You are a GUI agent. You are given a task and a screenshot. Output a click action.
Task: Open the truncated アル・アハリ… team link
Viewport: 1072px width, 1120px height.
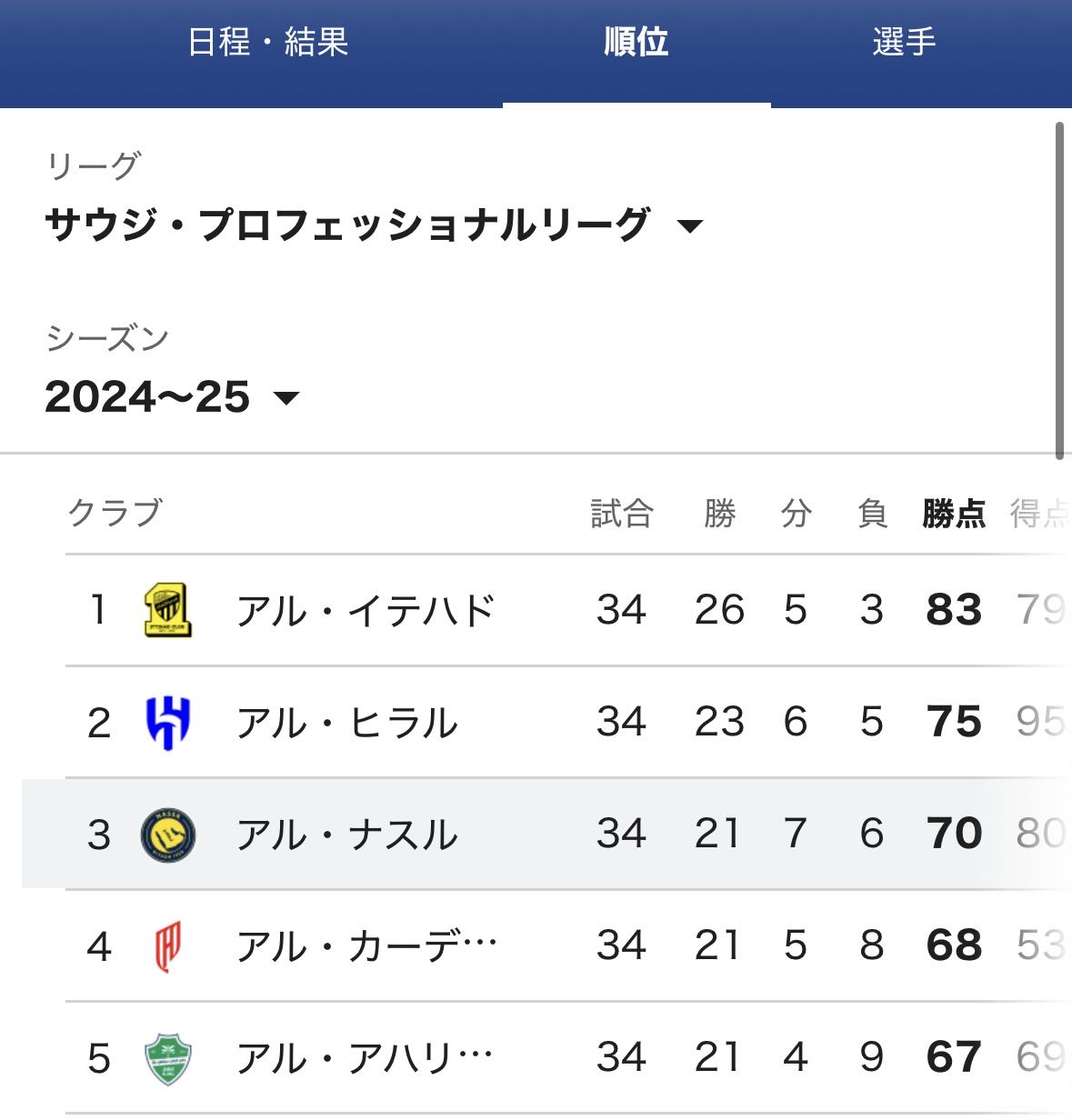click(365, 1059)
